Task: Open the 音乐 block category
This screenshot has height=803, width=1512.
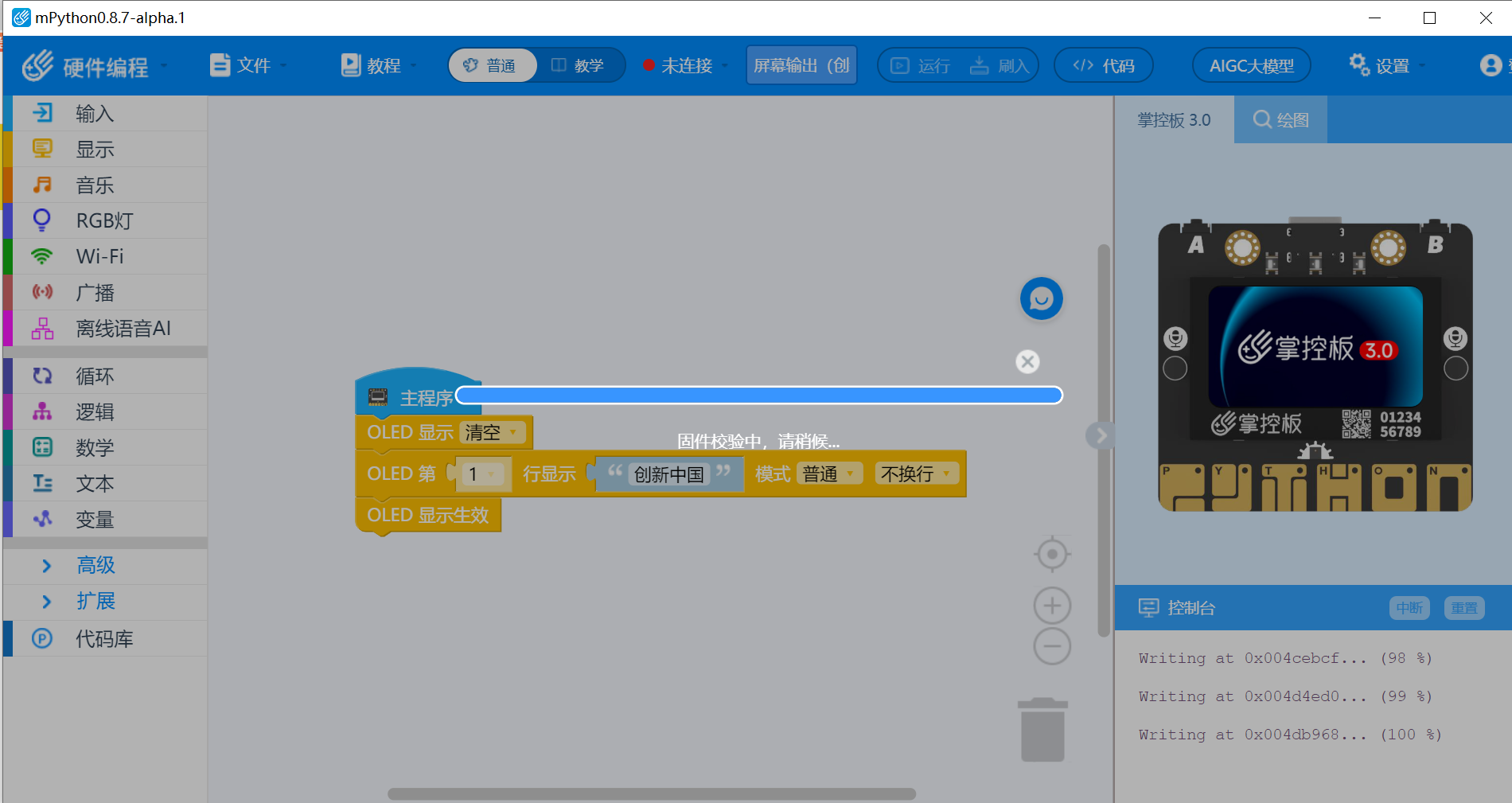Action: (105, 185)
